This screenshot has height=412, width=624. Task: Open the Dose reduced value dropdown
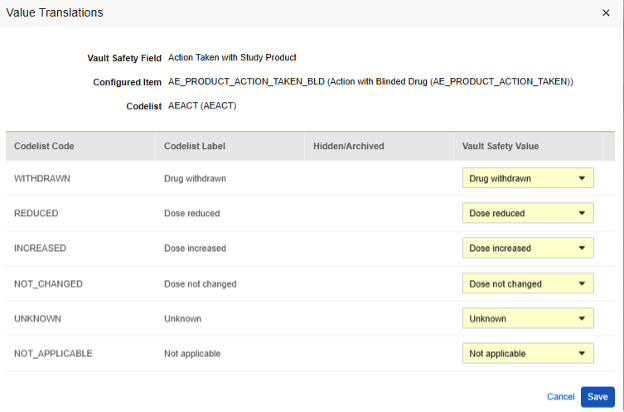(x=527, y=213)
